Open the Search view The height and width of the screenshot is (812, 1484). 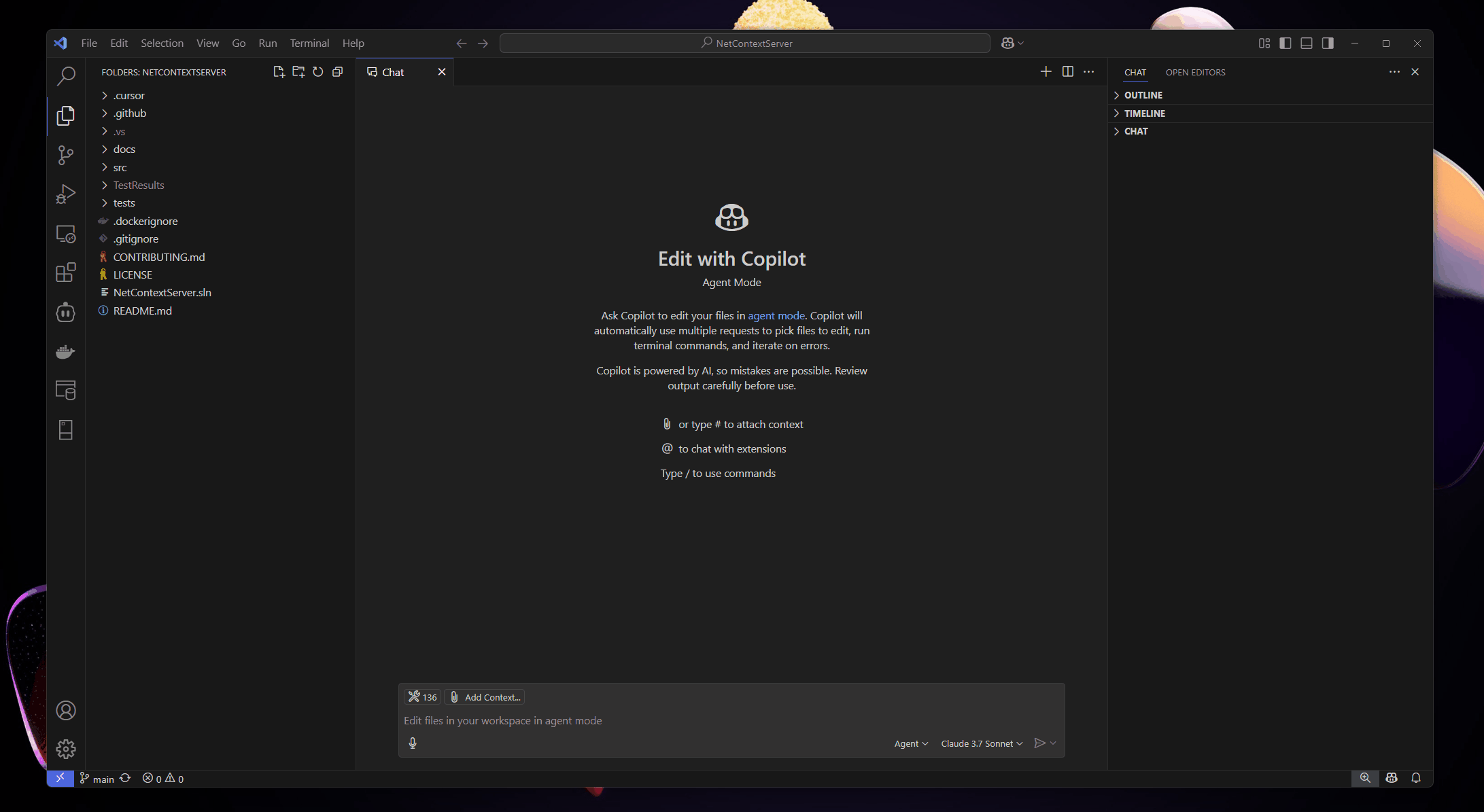(x=65, y=76)
